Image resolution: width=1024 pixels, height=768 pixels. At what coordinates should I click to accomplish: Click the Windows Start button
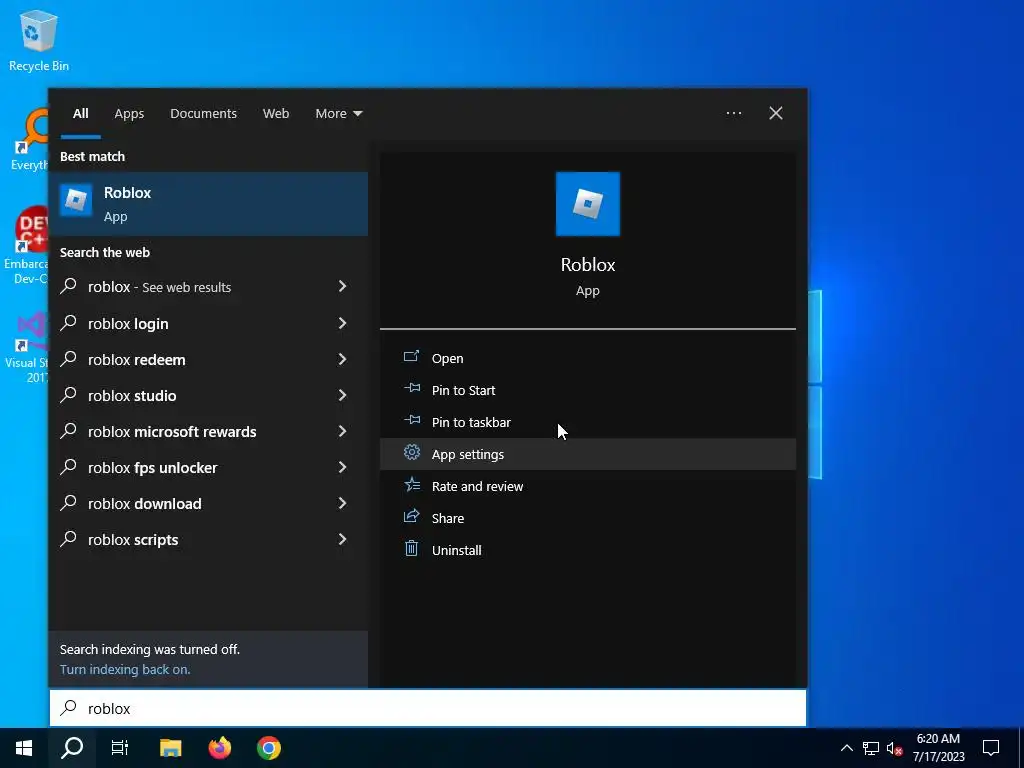(24, 748)
